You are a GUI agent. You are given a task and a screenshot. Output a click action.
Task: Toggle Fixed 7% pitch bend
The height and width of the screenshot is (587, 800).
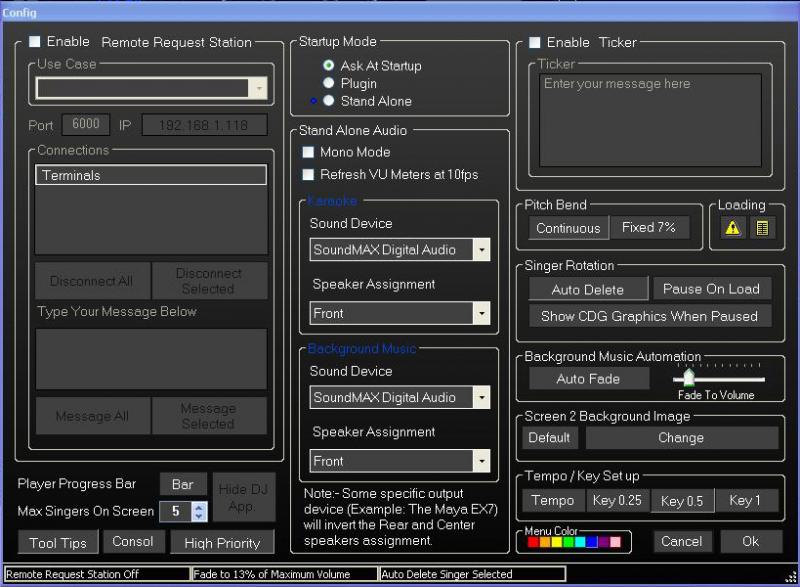pyautogui.click(x=649, y=227)
